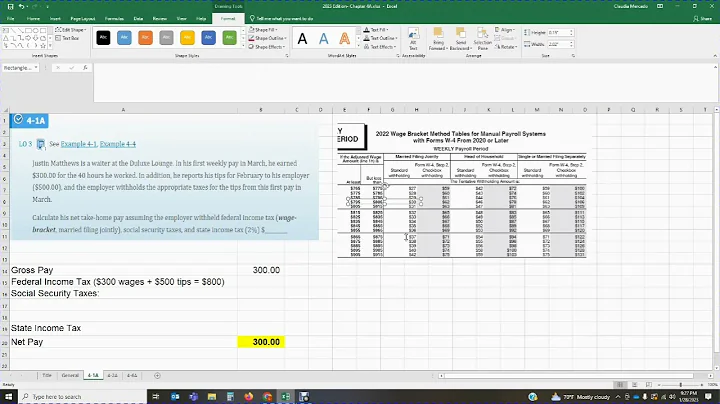Open the Example 4-1 link
The width and height of the screenshot is (720, 404).
pos(79,144)
